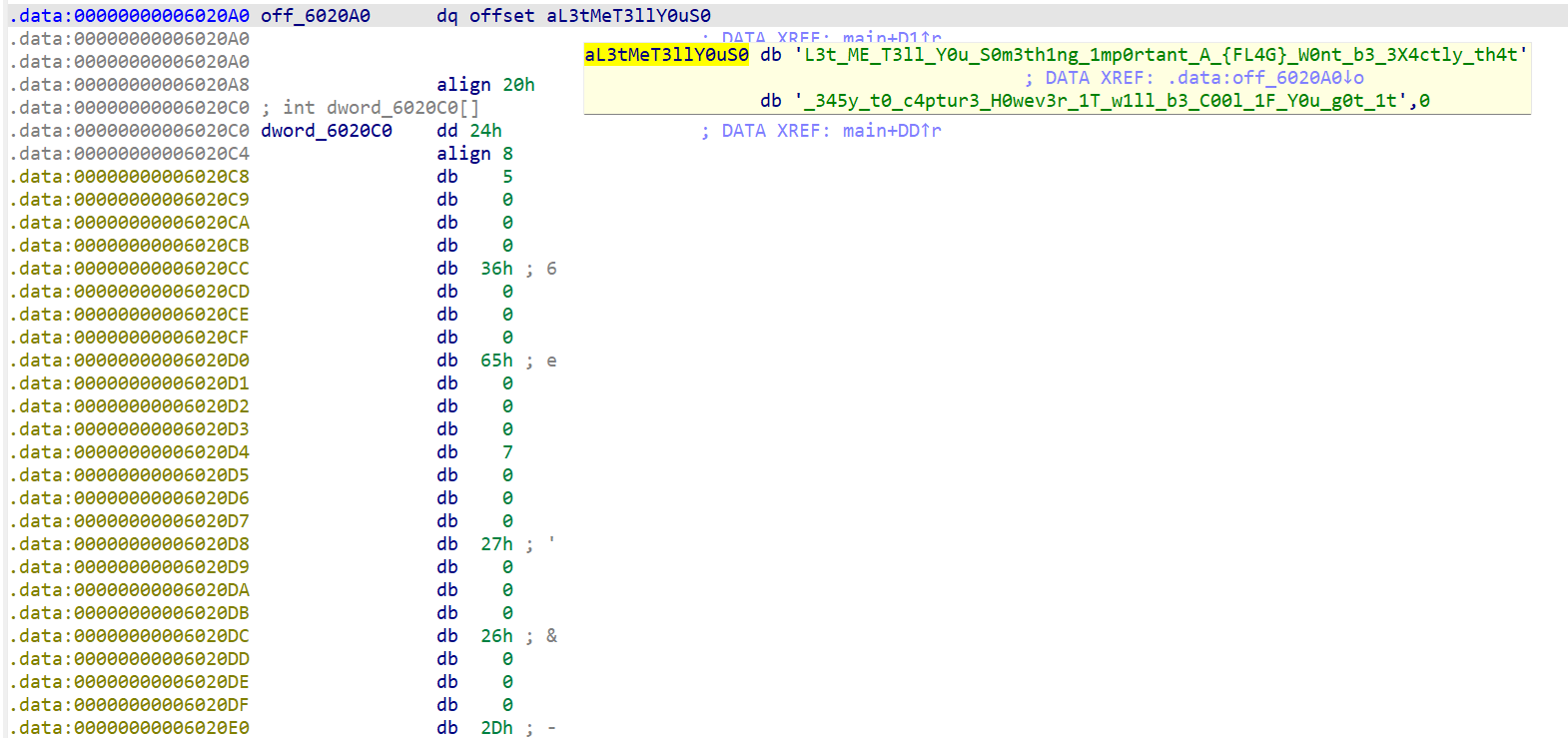Click the 36h byte value
This screenshot has height=738, width=1568.
tap(496, 269)
